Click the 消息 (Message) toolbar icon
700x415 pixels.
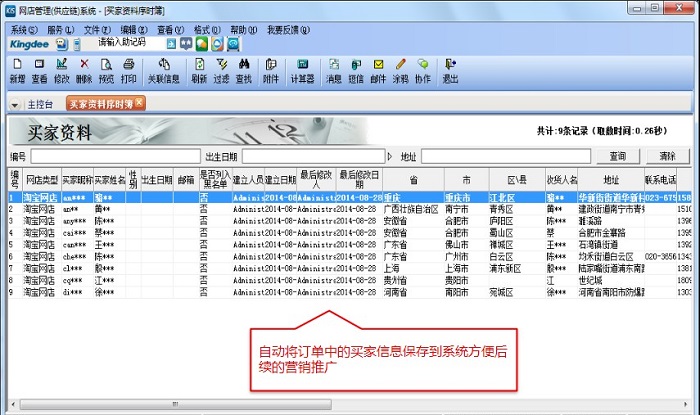click(x=334, y=71)
